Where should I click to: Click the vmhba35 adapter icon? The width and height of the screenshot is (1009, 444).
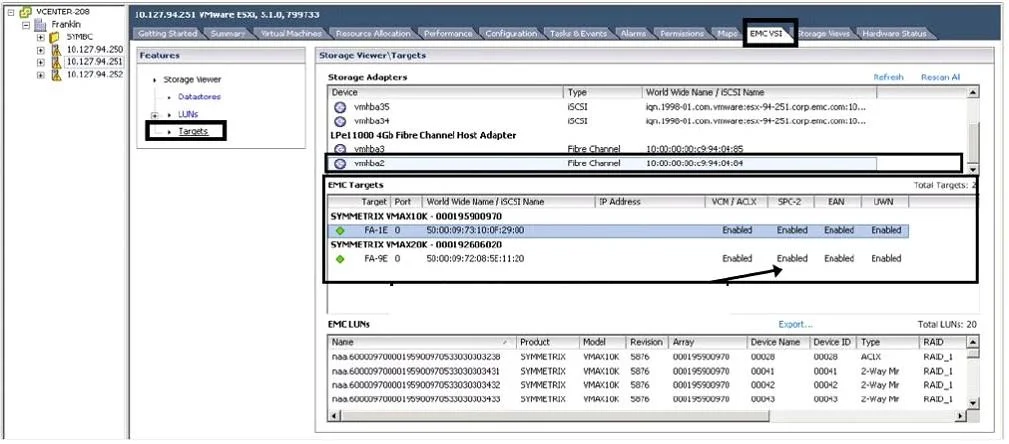[340, 107]
